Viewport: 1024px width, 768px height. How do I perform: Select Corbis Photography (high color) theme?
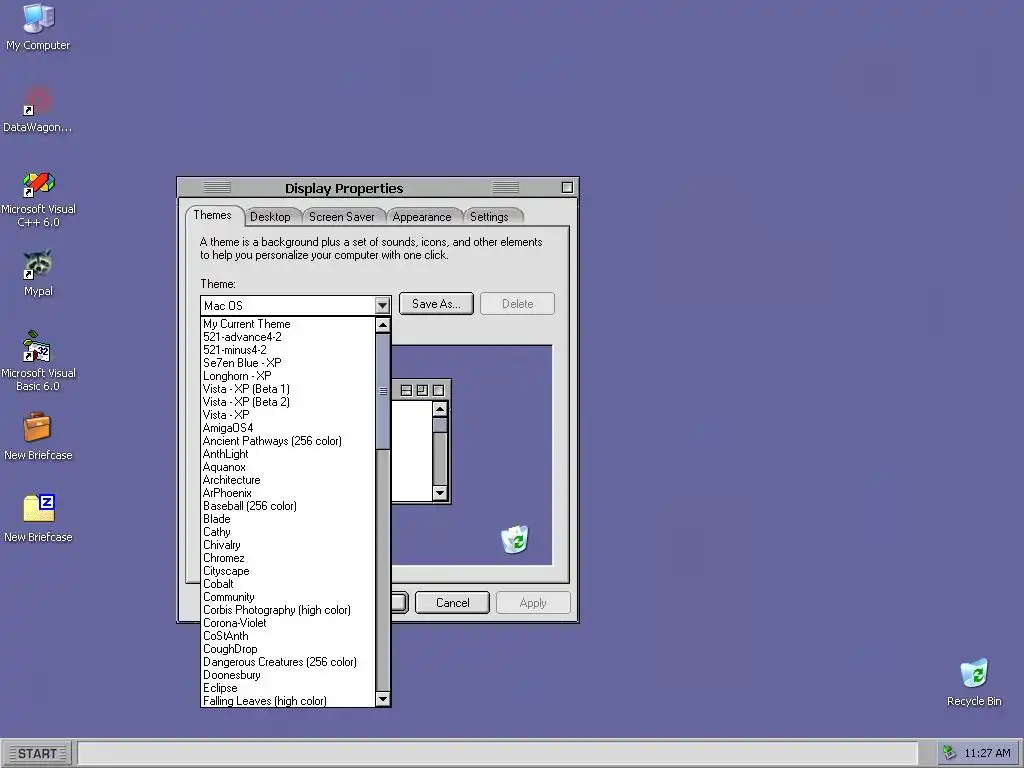(288, 610)
